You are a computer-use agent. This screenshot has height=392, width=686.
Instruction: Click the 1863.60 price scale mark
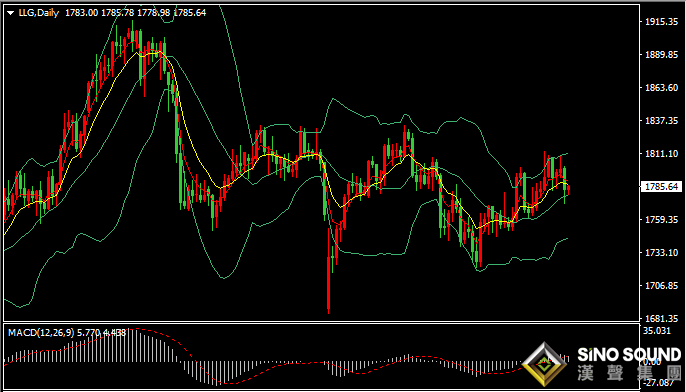tap(661, 88)
